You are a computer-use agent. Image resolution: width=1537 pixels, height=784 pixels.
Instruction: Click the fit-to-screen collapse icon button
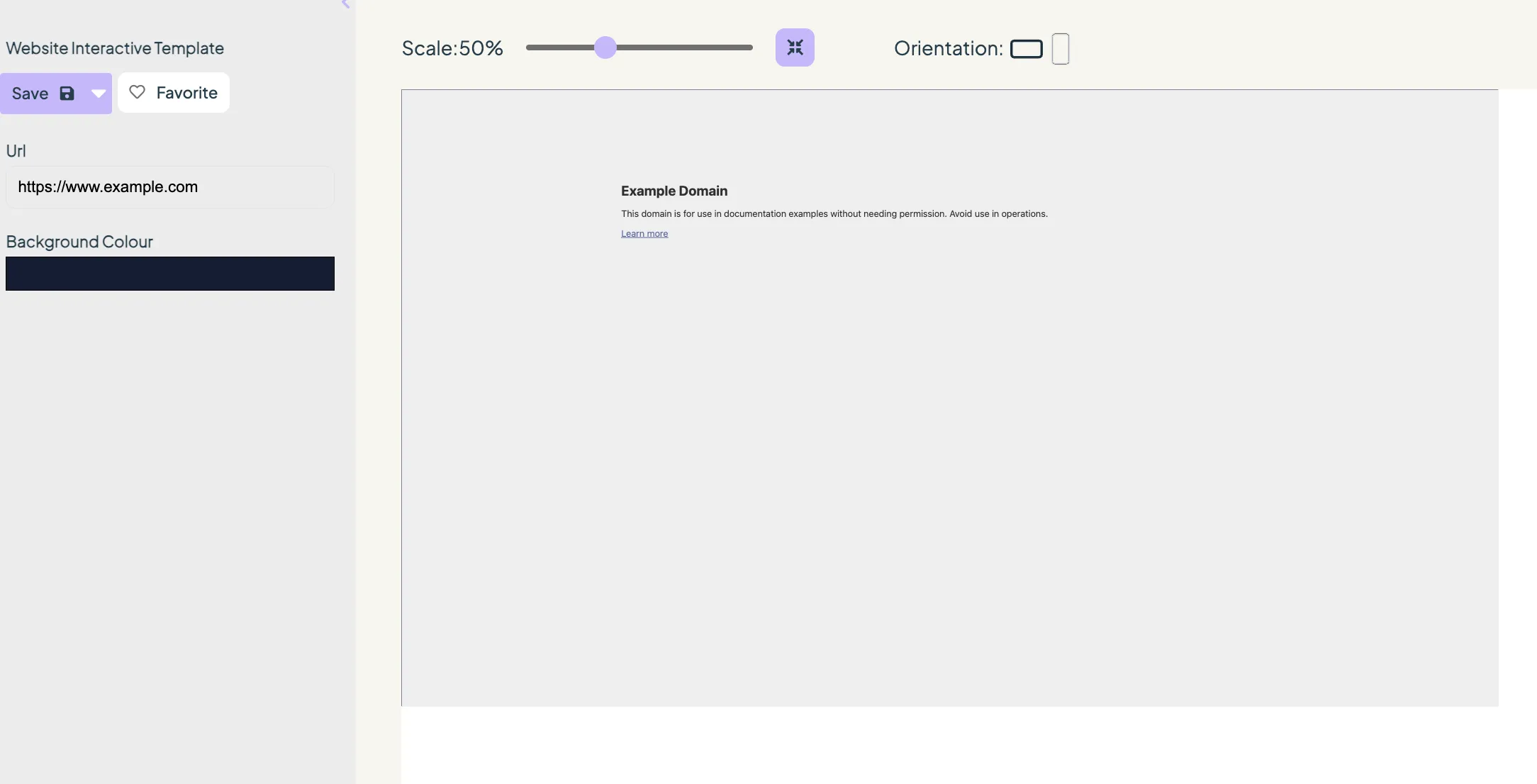795,47
